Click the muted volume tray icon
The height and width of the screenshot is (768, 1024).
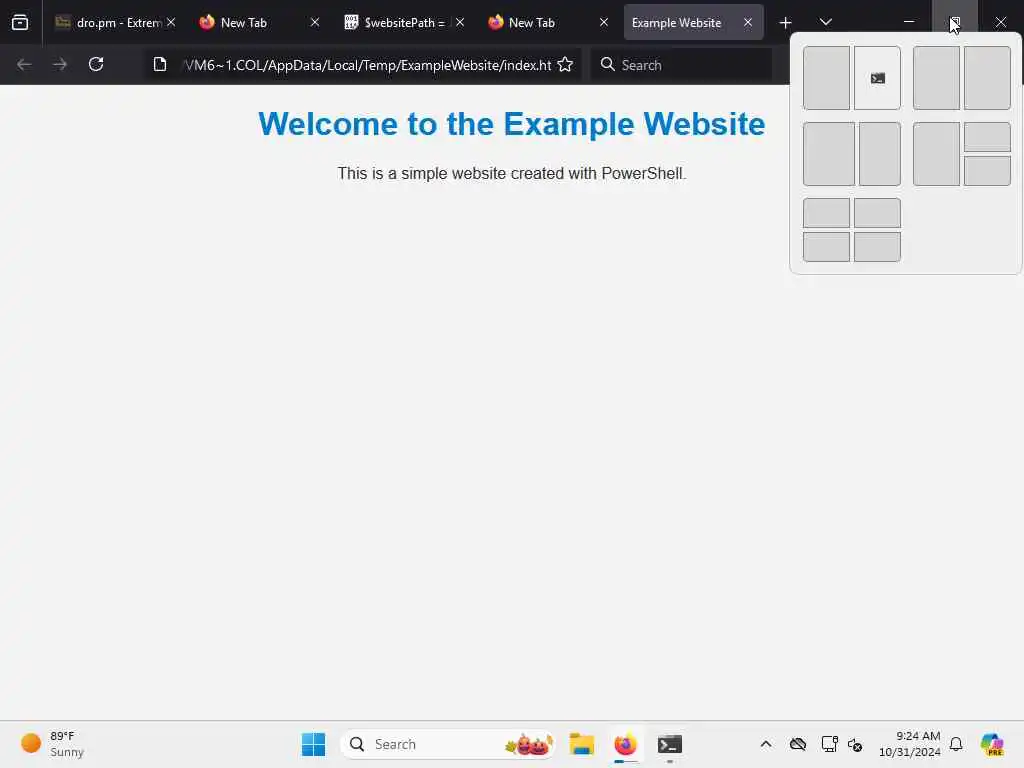pyautogui.click(x=856, y=744)
